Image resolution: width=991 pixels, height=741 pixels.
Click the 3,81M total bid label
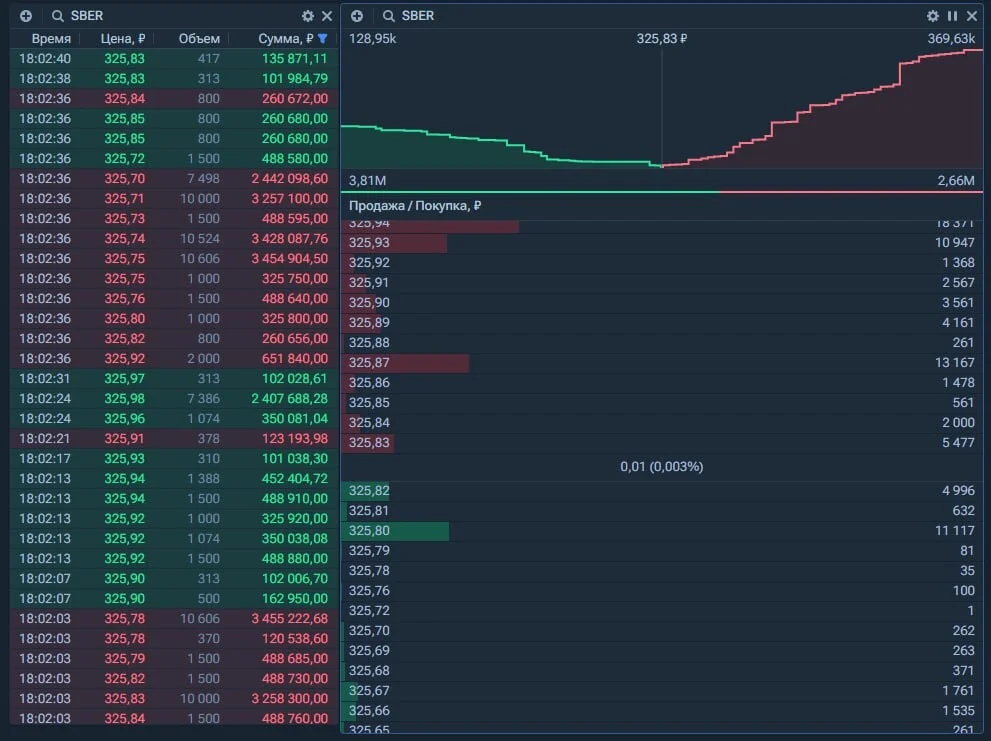point(367,181)
